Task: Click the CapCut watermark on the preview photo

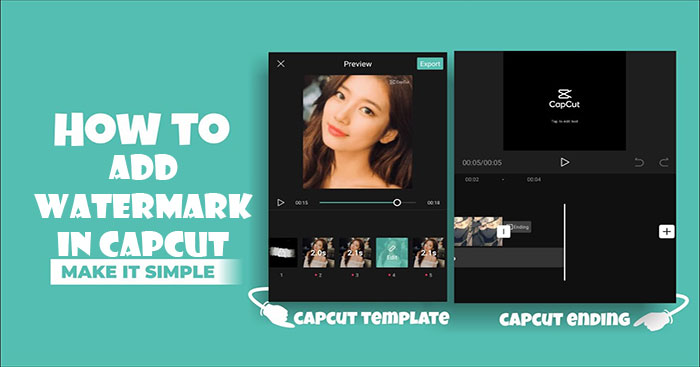Action: click(x=399, y=82)
